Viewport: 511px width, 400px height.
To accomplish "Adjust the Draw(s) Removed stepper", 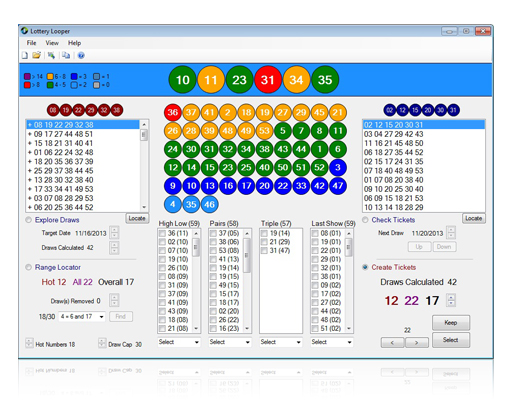I will coord(114,300).
